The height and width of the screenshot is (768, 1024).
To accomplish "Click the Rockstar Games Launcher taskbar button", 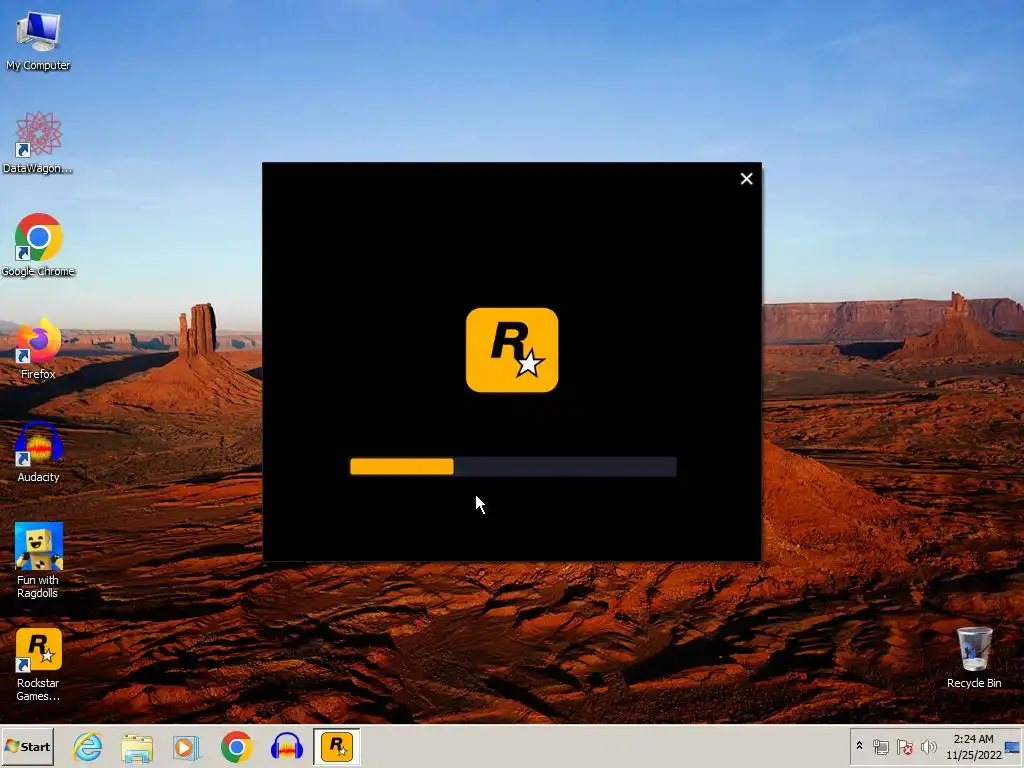I will pos(337,746).
